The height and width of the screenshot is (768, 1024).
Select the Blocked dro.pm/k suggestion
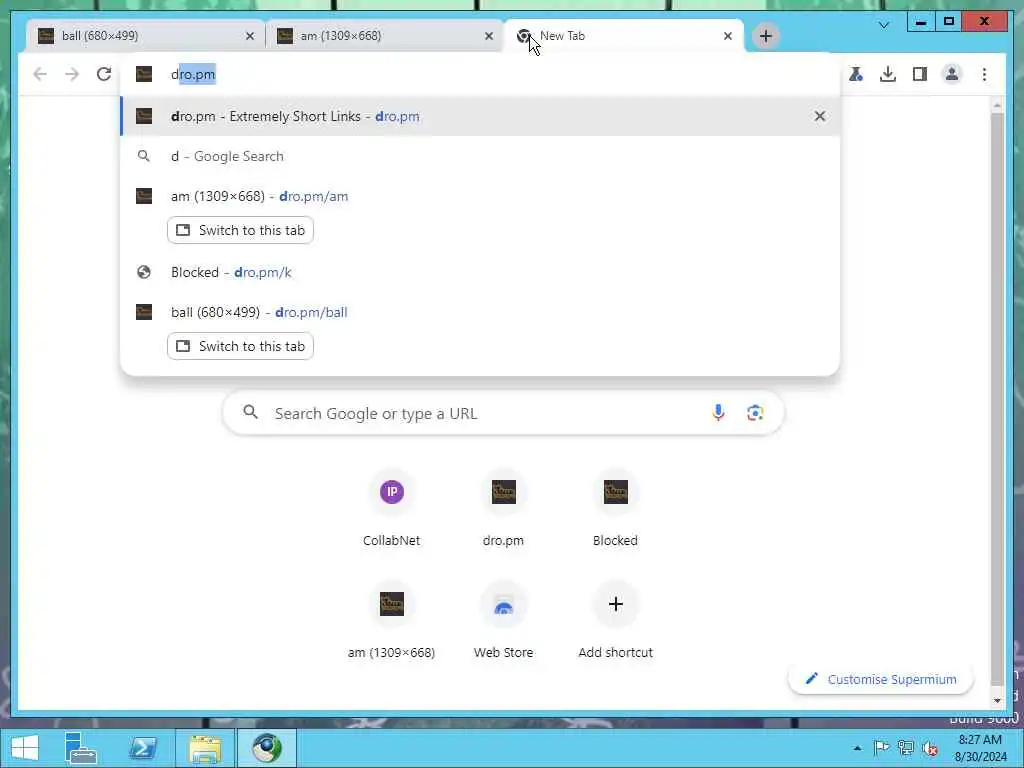pos(480,272)
